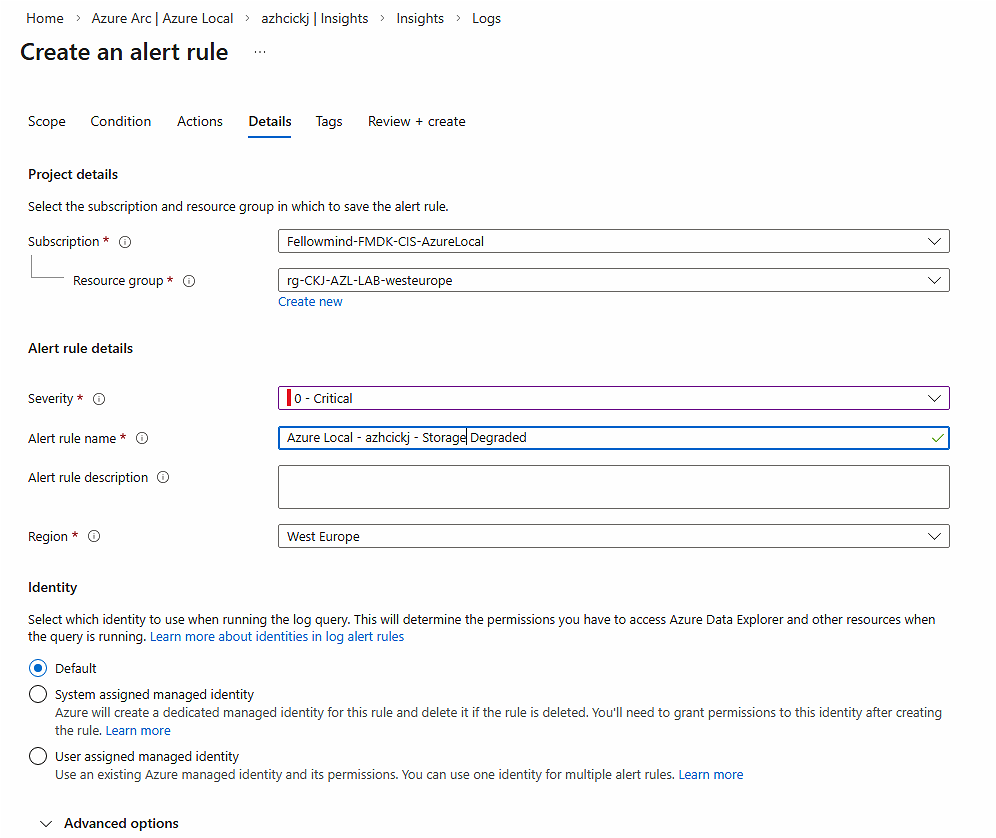Open the Resource group dropdown

click(x=613, y=281)
